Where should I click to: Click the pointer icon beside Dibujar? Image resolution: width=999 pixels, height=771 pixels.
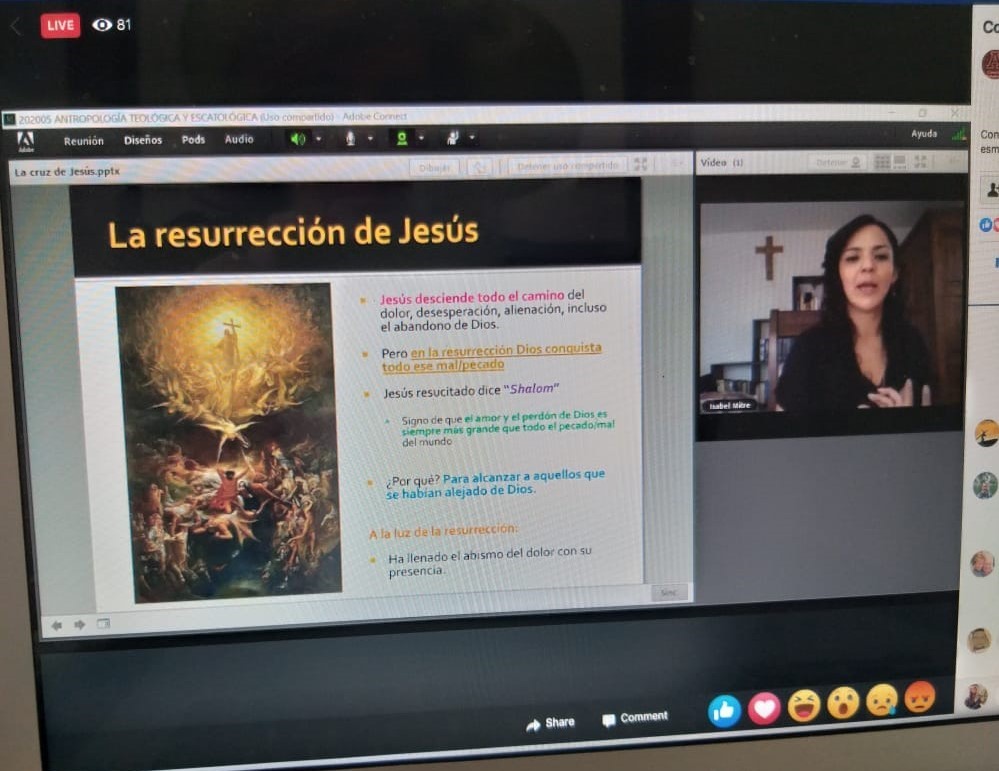(x=480, y=167)
